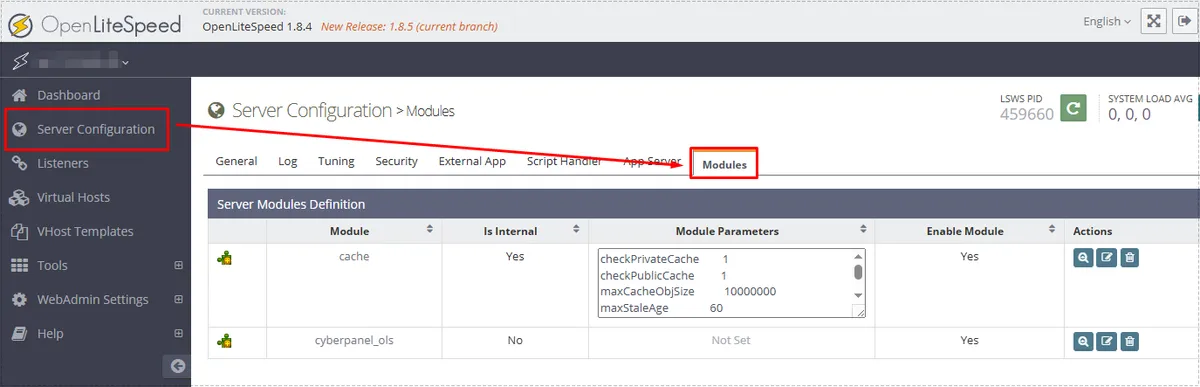Click the LSWS PID value 459660
Image resolution: width=1200 pixels, height=387 pixels.
[1027, 114]
